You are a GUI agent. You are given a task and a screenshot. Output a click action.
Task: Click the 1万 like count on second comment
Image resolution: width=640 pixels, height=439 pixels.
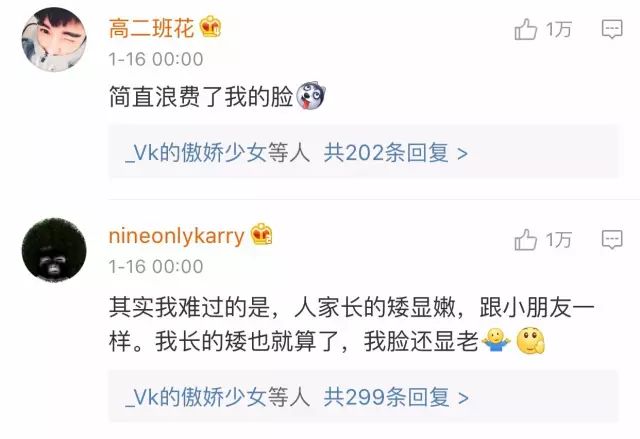(558, 239)
